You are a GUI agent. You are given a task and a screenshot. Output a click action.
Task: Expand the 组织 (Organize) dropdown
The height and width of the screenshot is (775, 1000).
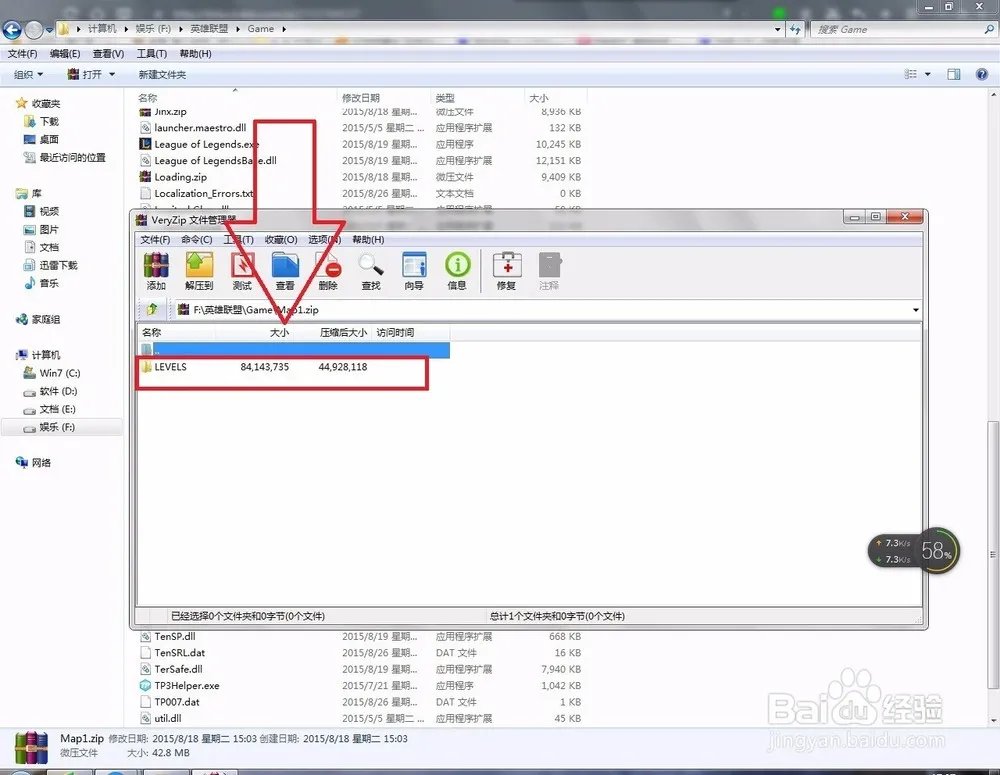[x=29, y=75]
